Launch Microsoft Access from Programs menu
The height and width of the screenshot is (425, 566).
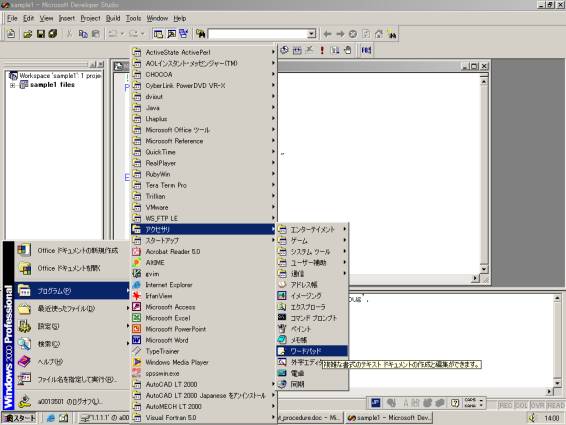click(x=203, y=307)
